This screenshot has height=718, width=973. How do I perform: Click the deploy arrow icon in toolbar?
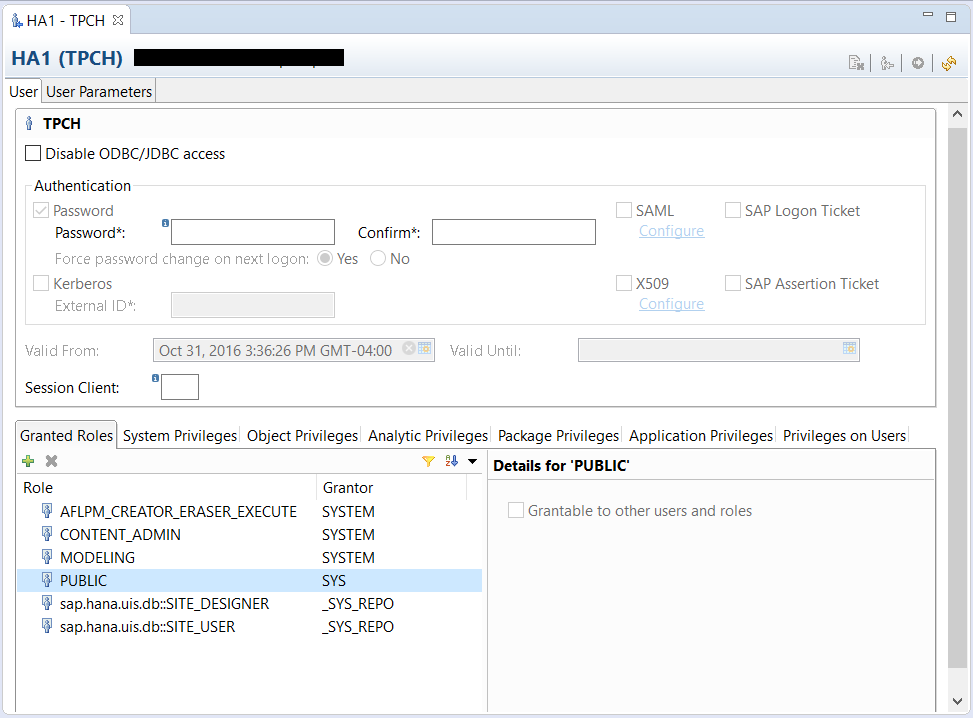point(918,63)
